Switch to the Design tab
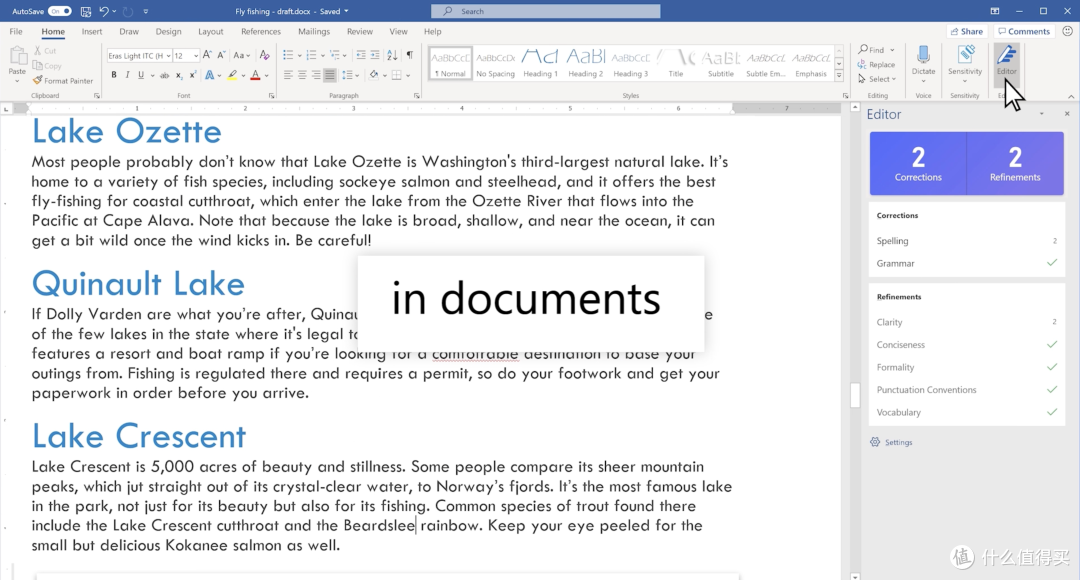The image size is (1080, 580). point(168,32)
